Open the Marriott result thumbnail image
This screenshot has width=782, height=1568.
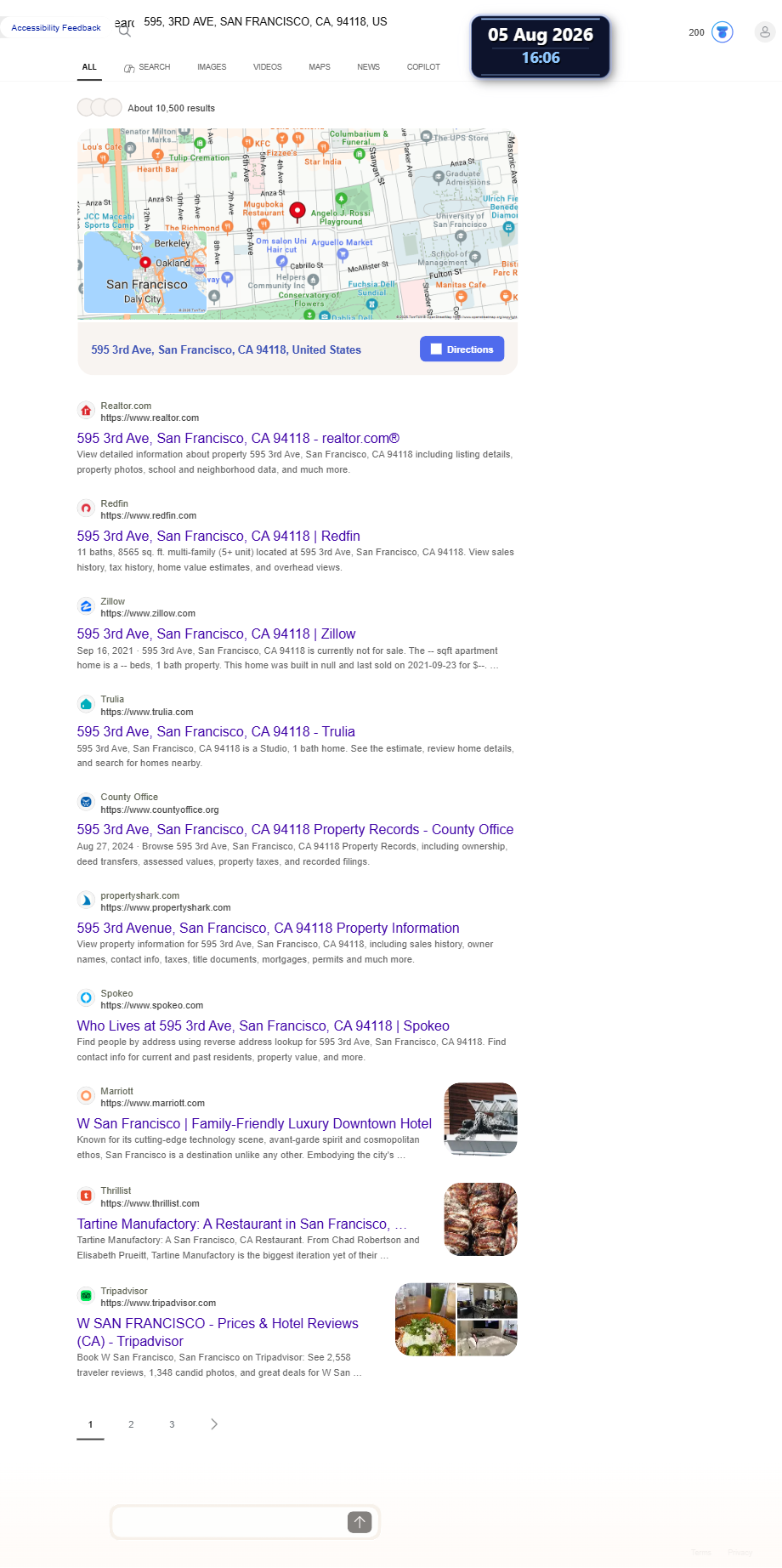click(x=480, y=1119)
